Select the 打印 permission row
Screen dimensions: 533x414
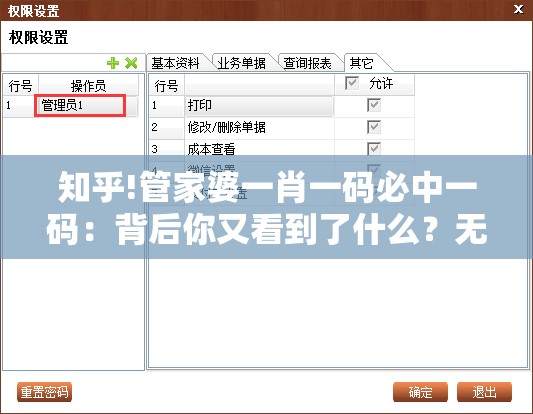tap(282, 106)
